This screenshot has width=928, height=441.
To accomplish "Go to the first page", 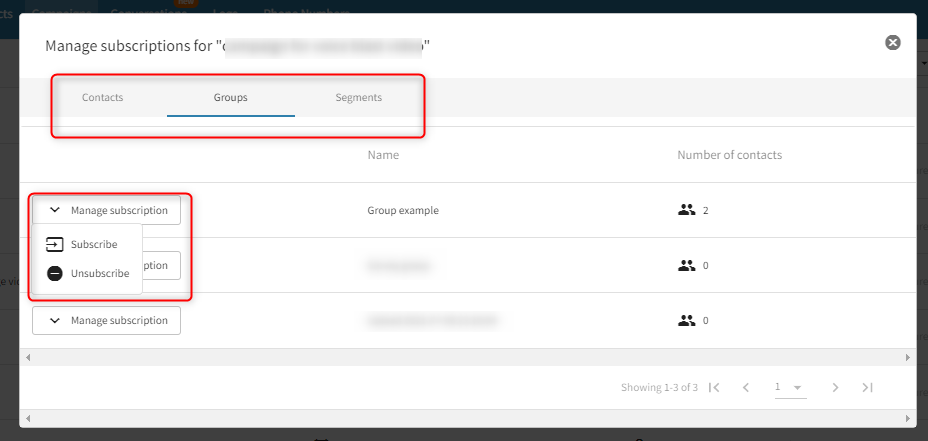I will [714, 387].
